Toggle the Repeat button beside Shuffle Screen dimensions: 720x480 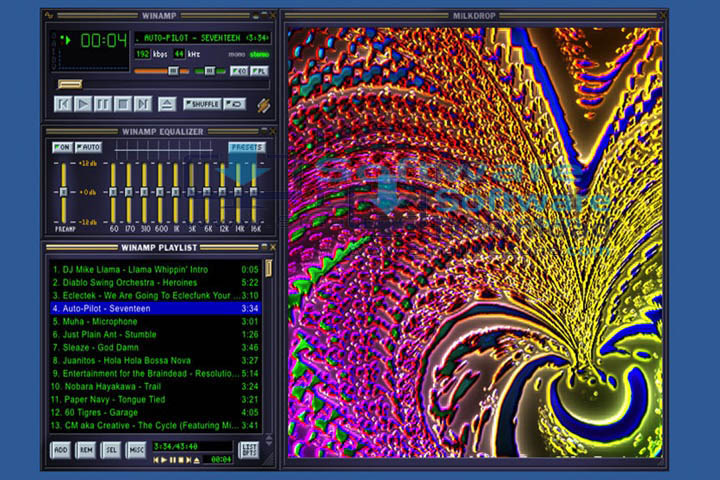pos(235,104)
